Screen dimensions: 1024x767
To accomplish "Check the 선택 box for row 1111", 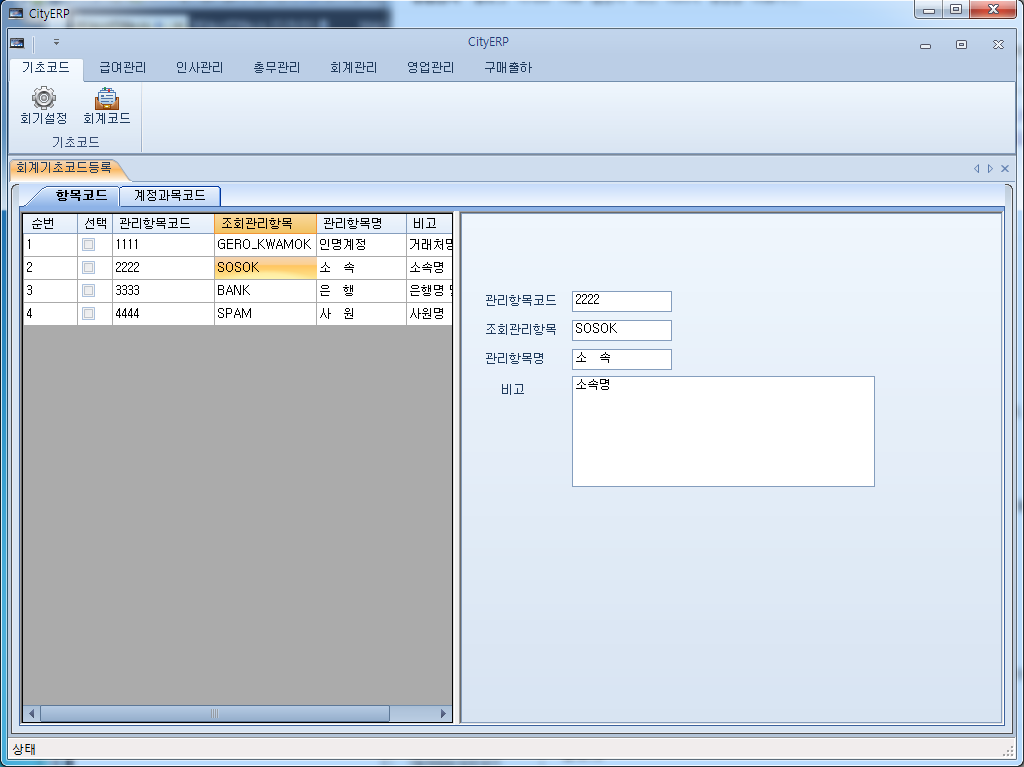I will tap(89, 244).
